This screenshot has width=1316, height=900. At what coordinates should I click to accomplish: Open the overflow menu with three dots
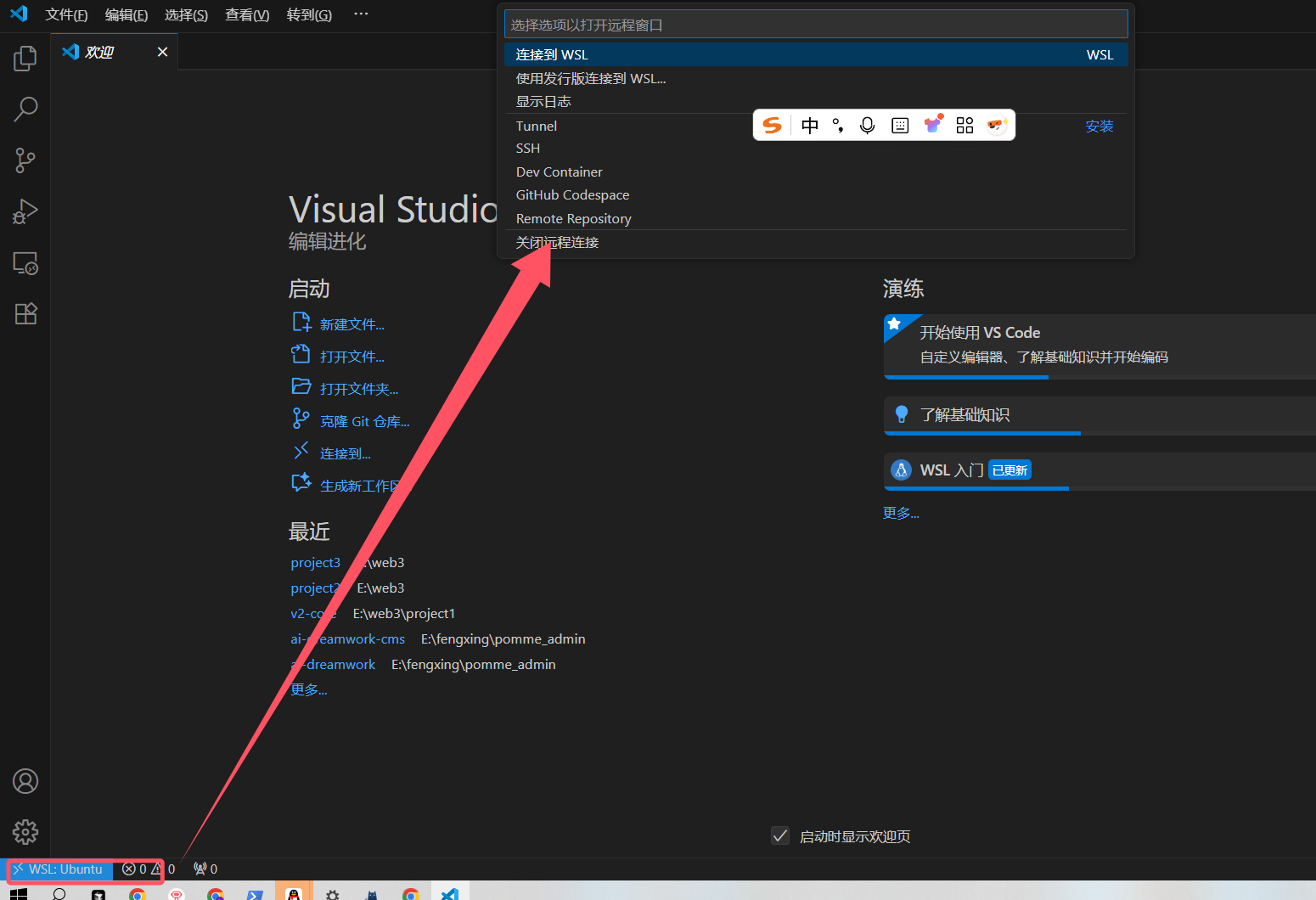pos(361,14)
